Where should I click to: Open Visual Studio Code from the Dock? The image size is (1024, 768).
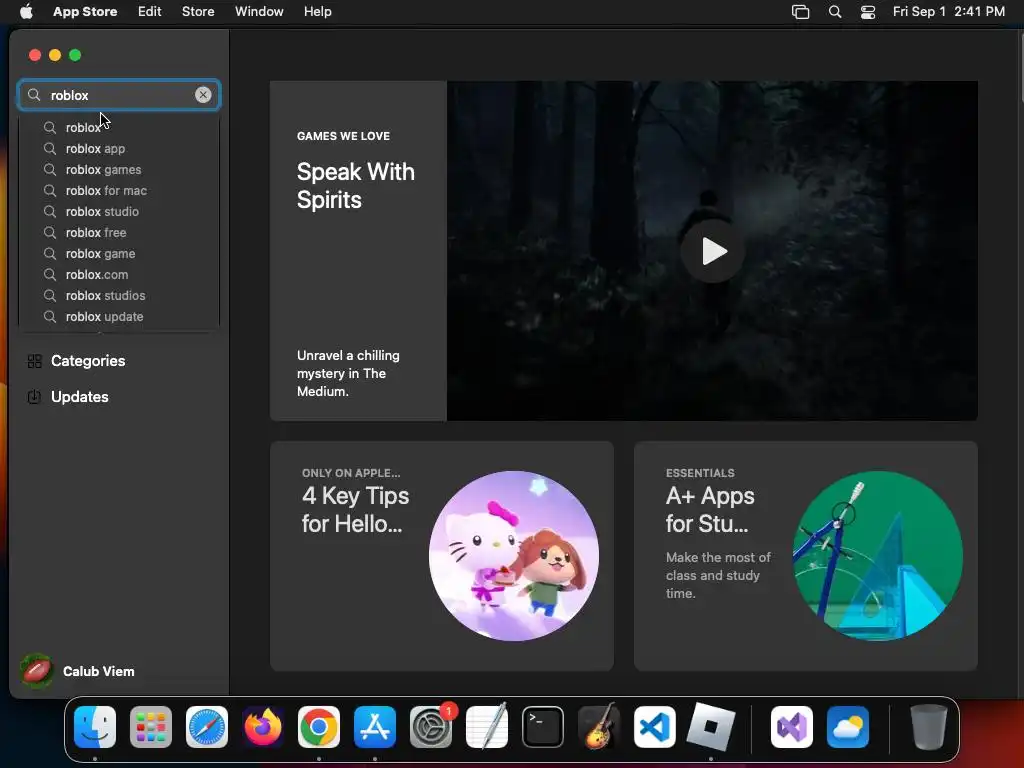(x=655, y=726)
